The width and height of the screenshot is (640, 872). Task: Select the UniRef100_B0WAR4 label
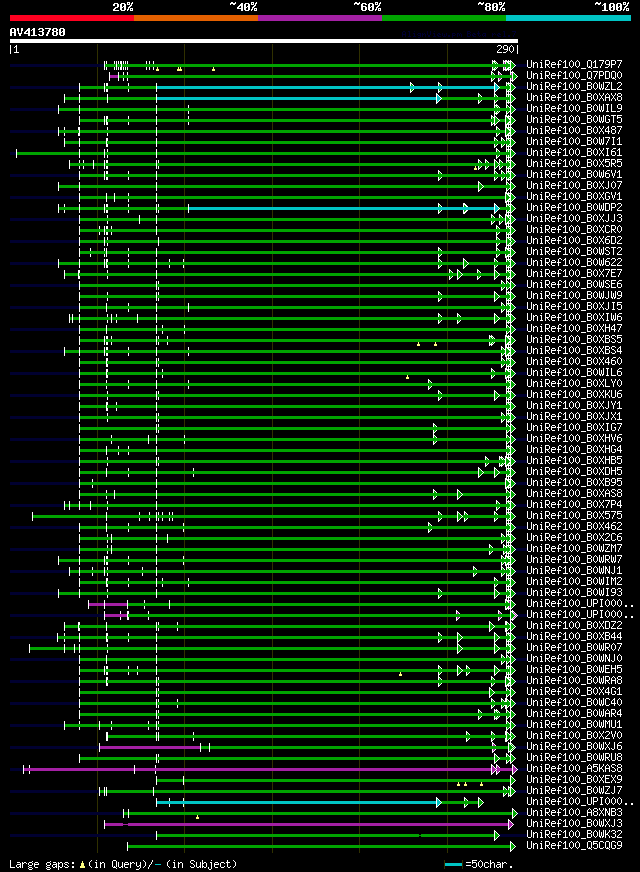[x=574, y=714]
